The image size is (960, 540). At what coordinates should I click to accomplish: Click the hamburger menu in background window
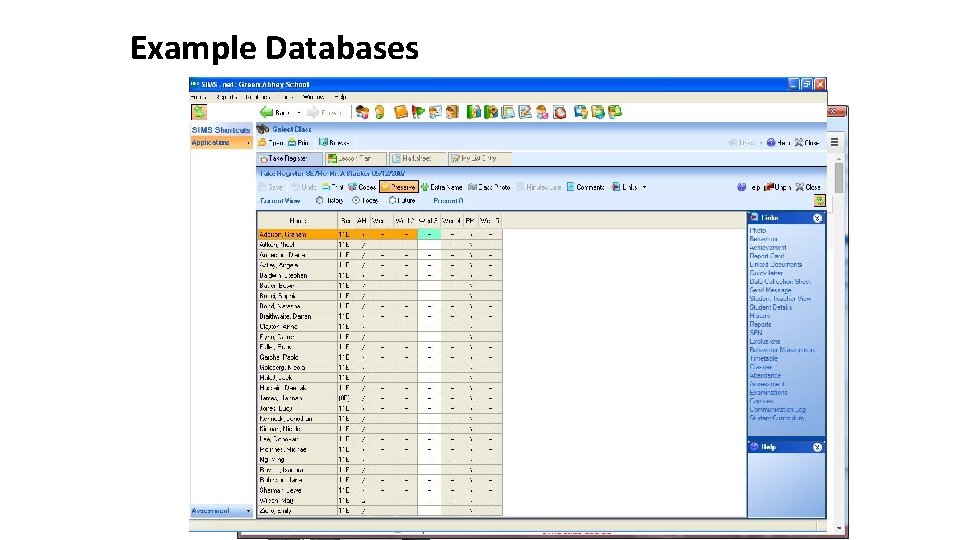pyautogui.click(x=834, y=142)
